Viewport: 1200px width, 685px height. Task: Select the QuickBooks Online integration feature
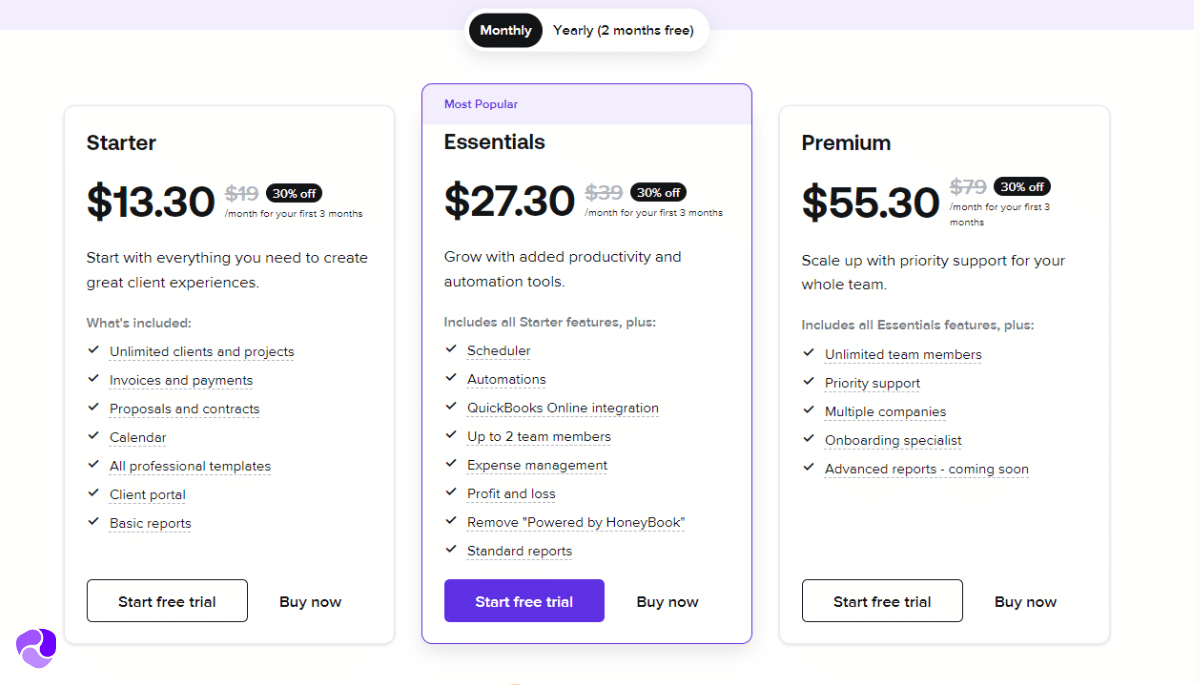coord(562,408)
